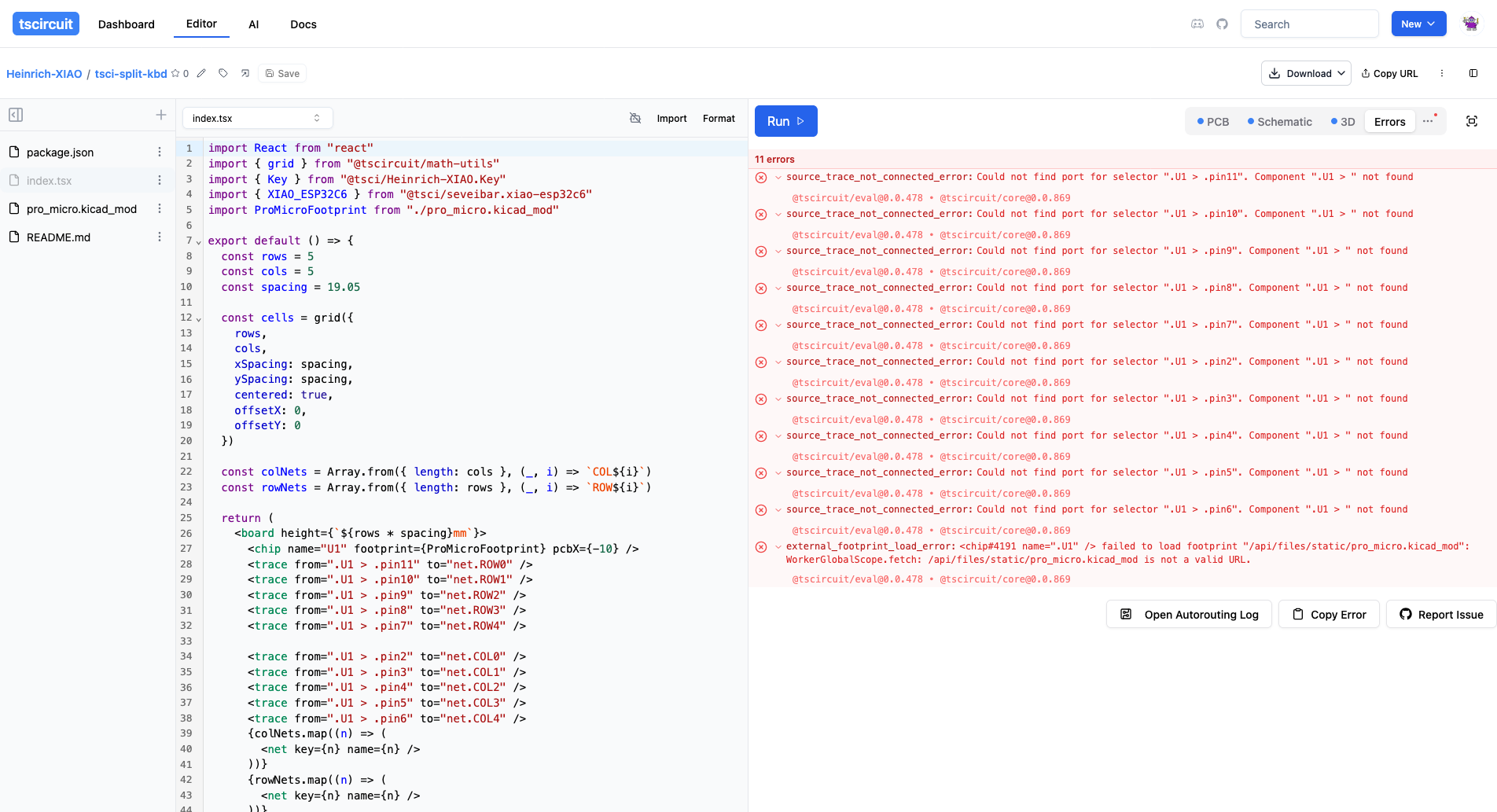This screenshot has height=812, width=1497.
Task: Format the code with the Format button
Action: point(719,118)
